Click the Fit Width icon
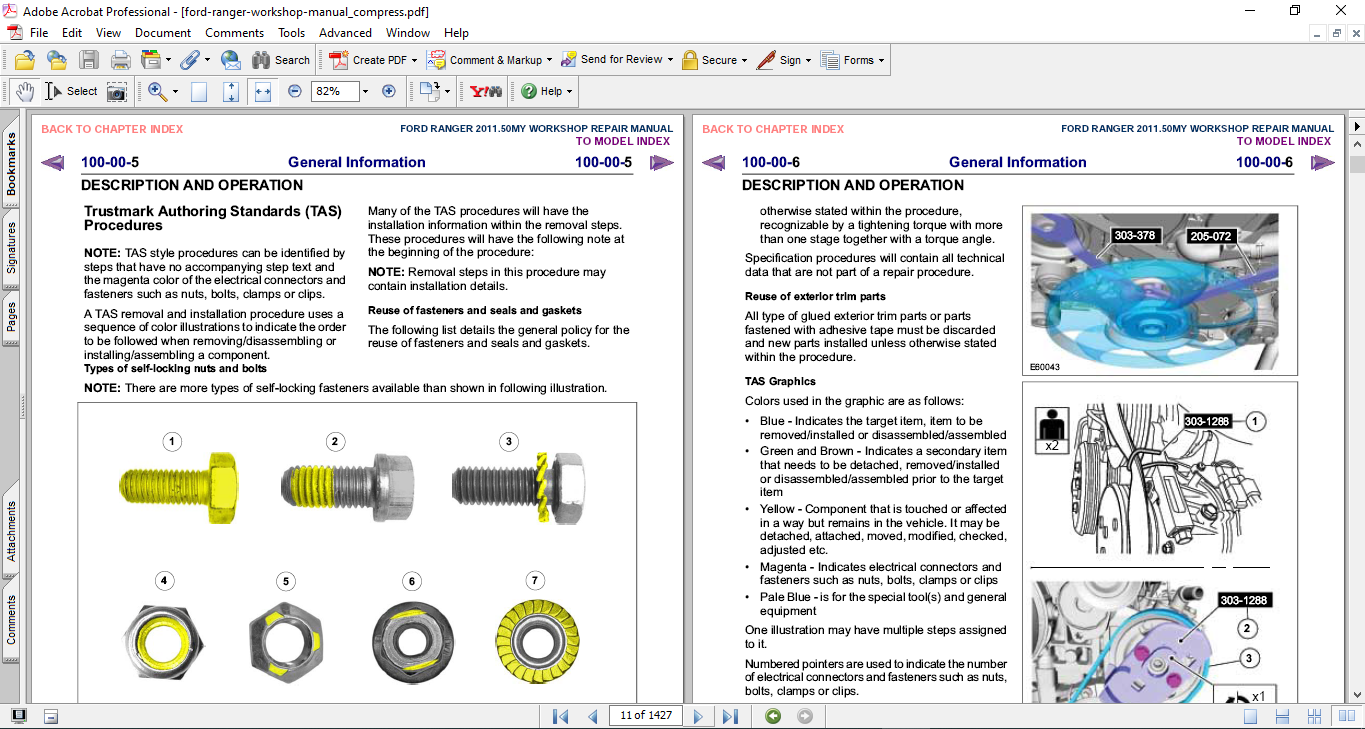 point(263,91)
